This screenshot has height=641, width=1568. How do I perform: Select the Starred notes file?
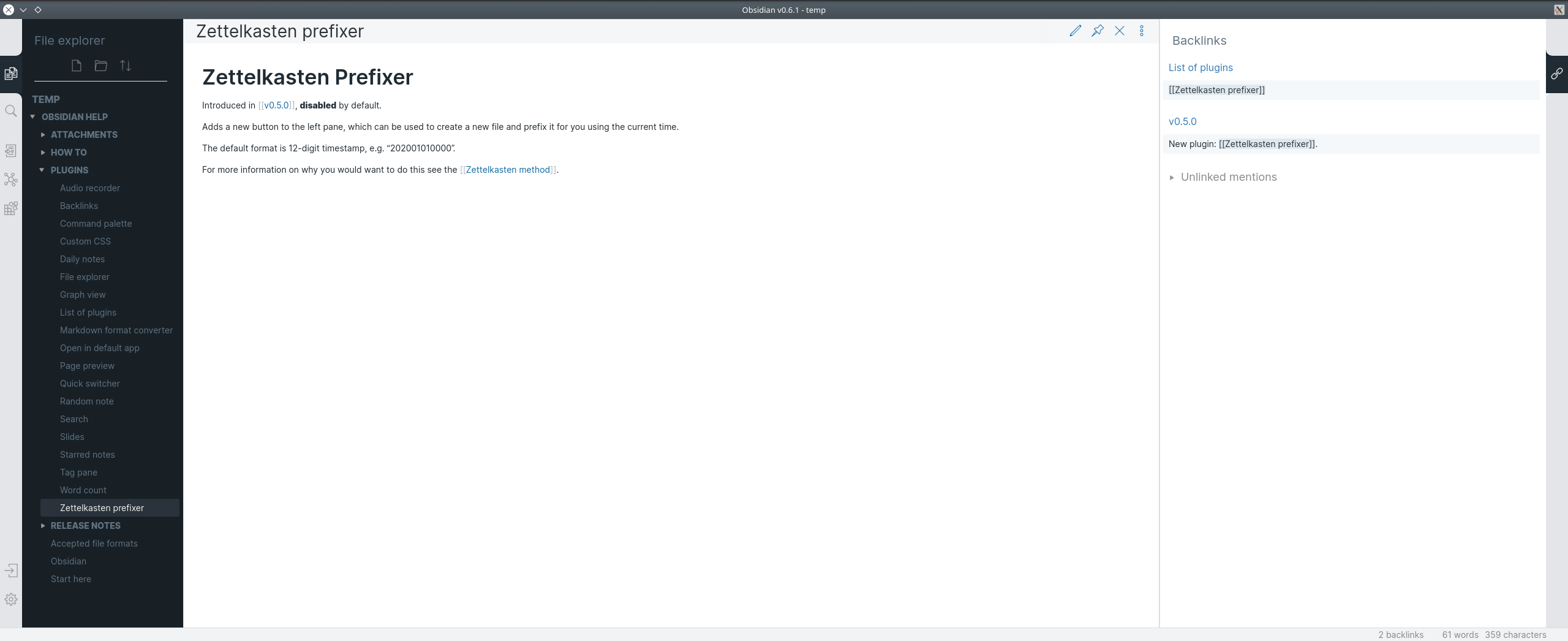(x=88, y=455)
